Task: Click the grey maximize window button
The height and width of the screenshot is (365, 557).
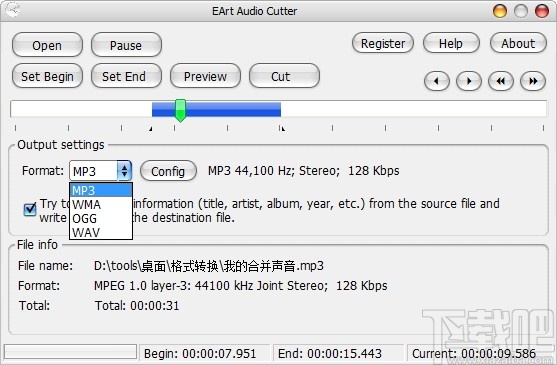Action: pos(521,11)
